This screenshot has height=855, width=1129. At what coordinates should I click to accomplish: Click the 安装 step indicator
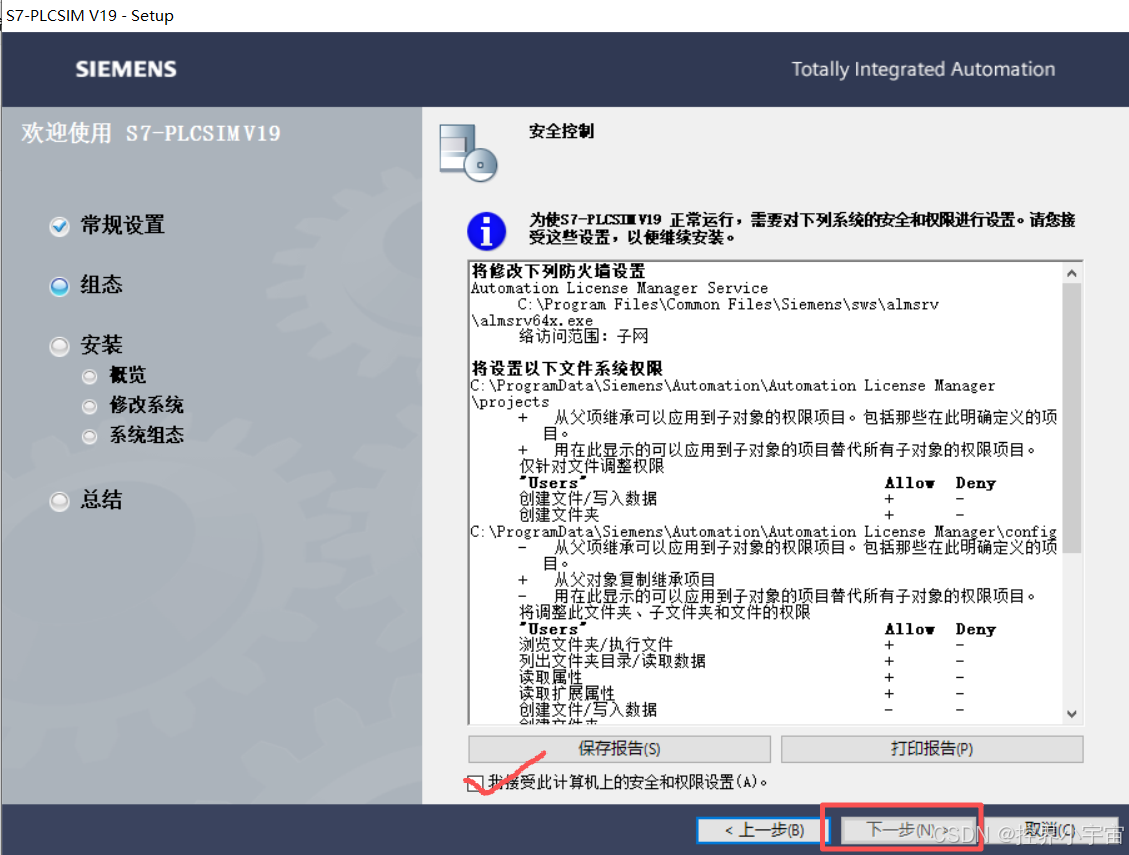tap(59, 346)
